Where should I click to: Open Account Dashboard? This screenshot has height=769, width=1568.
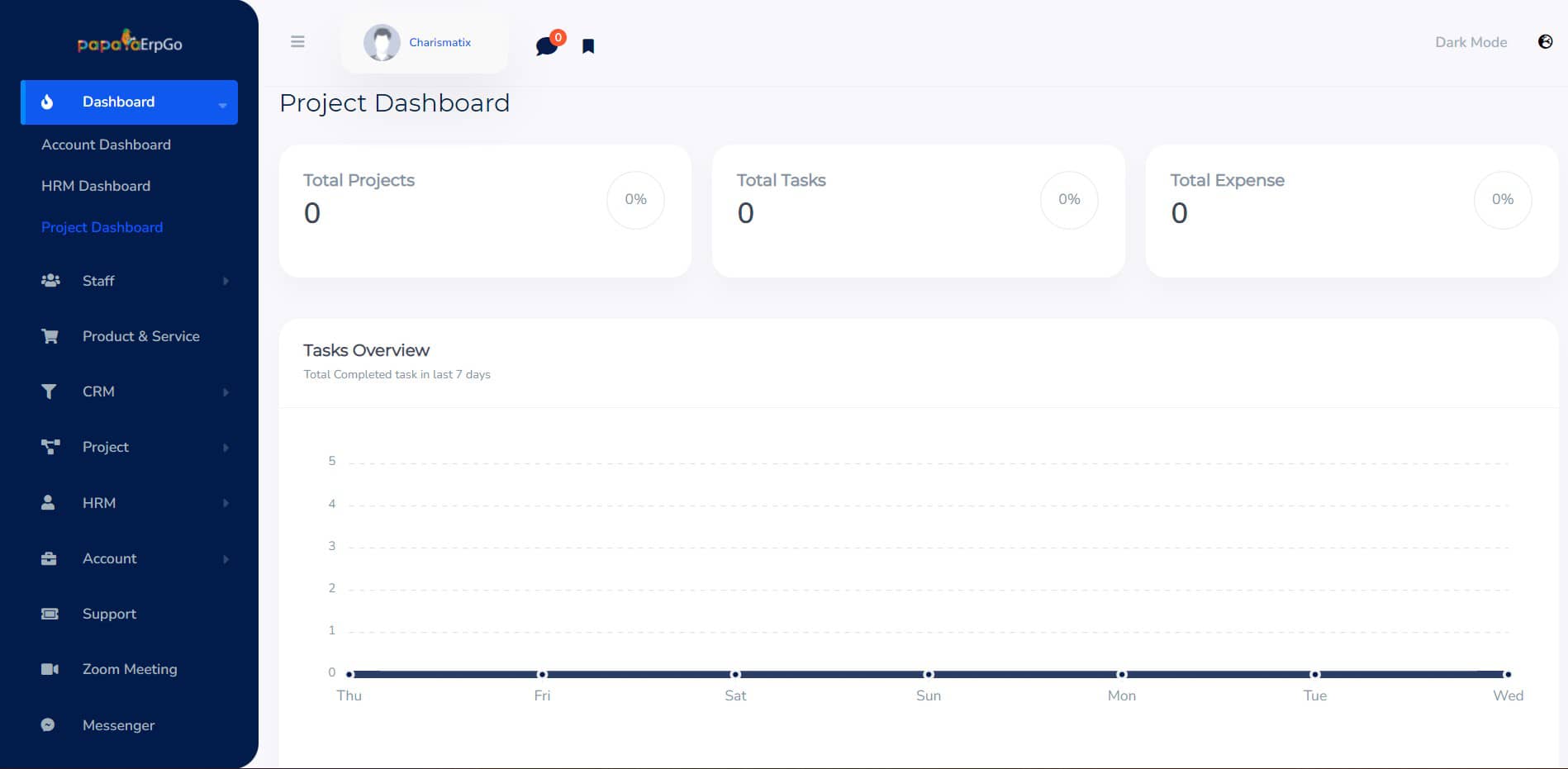click(x=106, y=145)
